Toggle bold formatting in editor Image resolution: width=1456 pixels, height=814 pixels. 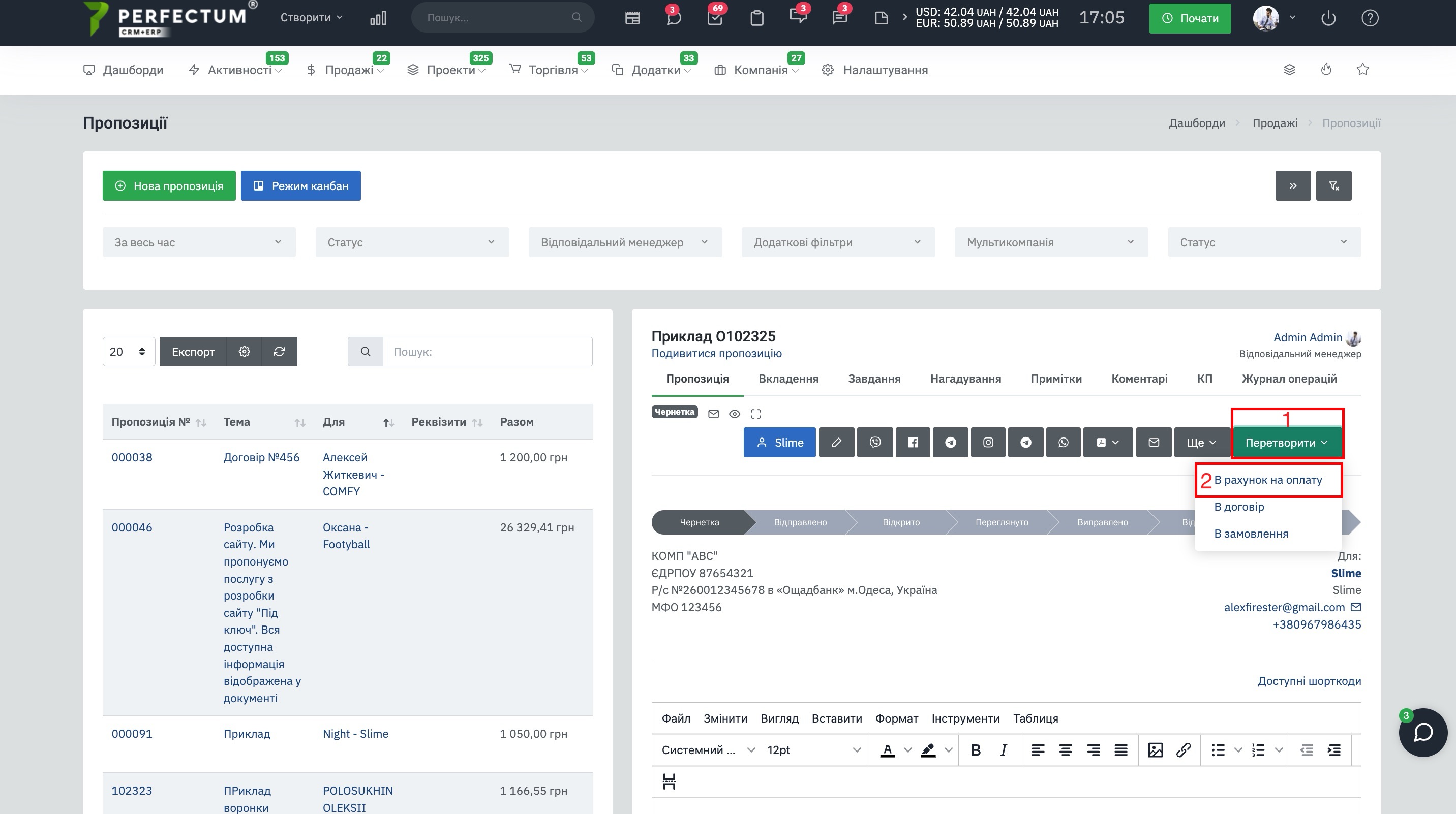tap(975, 750)
